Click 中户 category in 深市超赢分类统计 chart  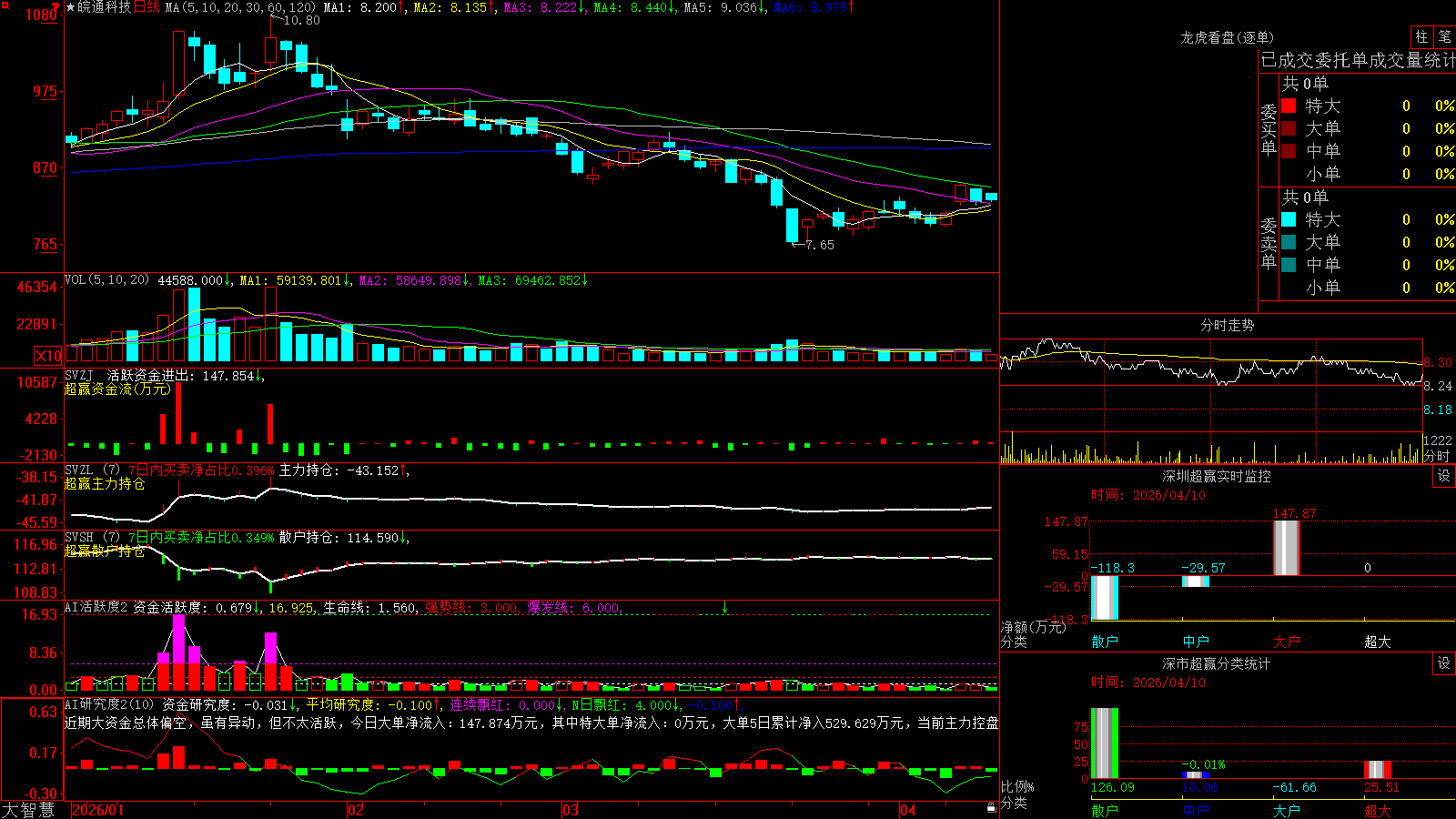1196,810
